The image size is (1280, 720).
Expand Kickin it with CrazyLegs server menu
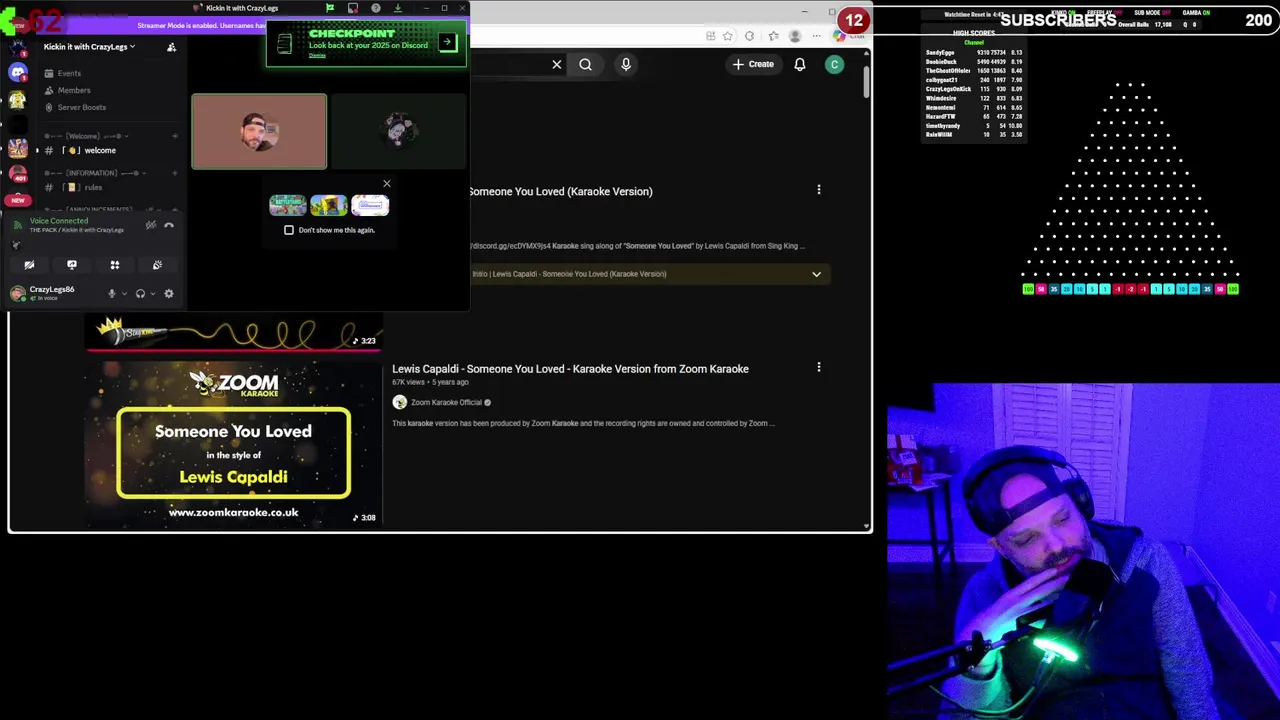[90, 46]
